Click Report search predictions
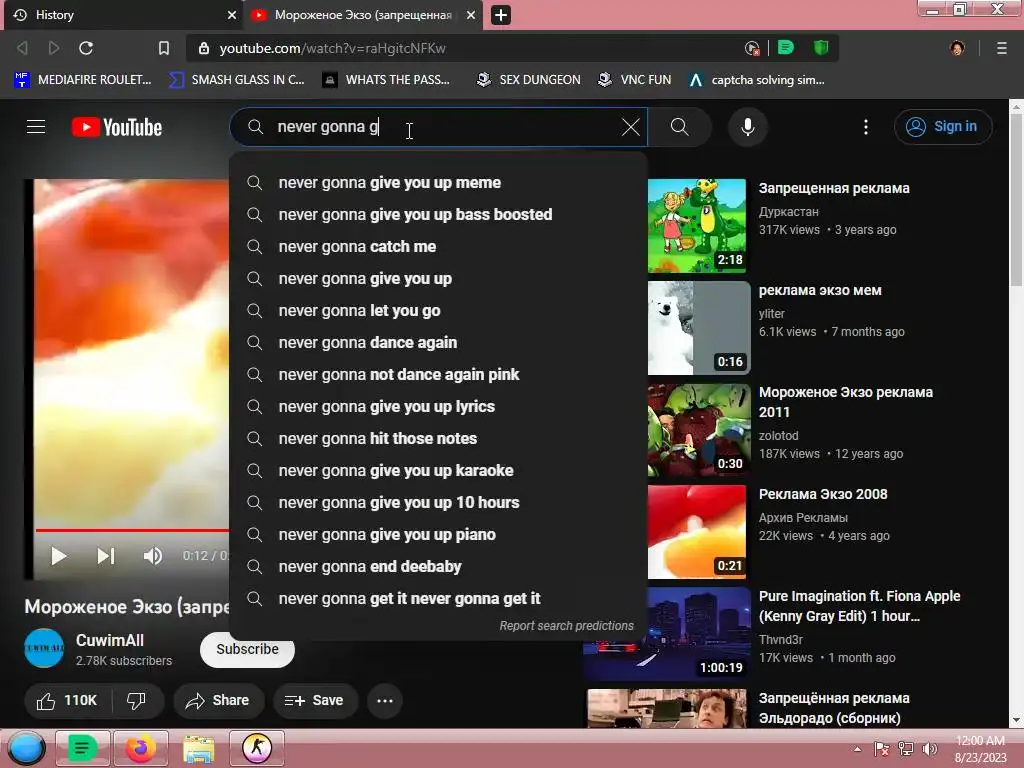The width and height of the screenshot is (1024, 768). coord(566,626)
